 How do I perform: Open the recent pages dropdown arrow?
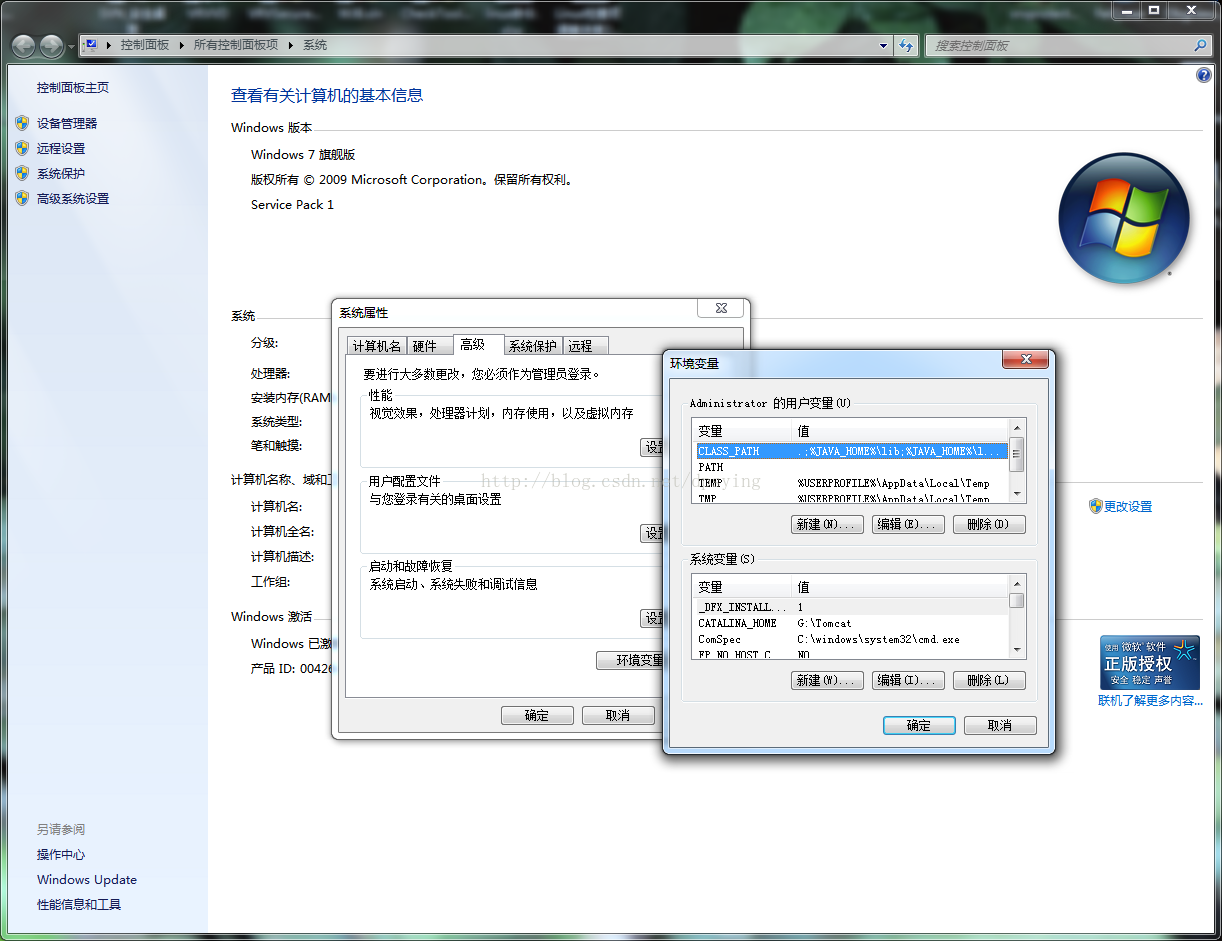click(71, 47)
